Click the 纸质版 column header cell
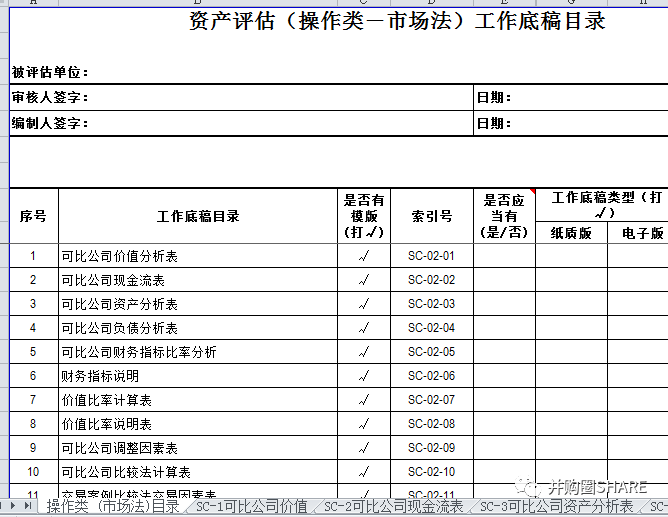This screenshot has width=668, height=517. 571,233
